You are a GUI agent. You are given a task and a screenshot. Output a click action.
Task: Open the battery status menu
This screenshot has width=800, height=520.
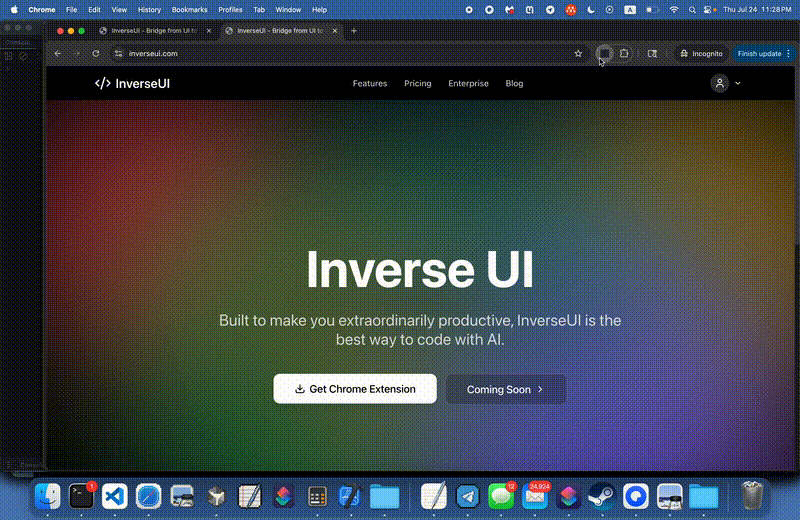652,10
